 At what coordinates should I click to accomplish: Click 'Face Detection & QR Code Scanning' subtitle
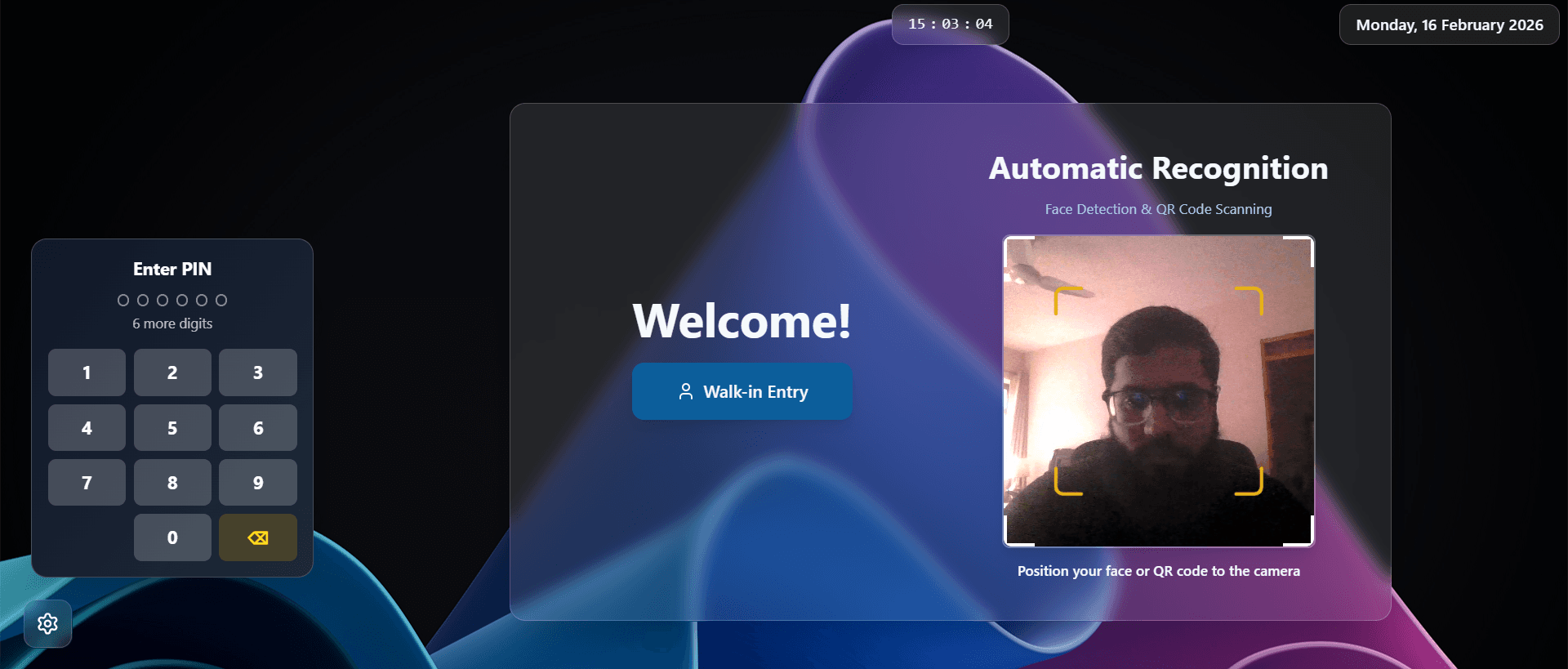[1158, 209]
